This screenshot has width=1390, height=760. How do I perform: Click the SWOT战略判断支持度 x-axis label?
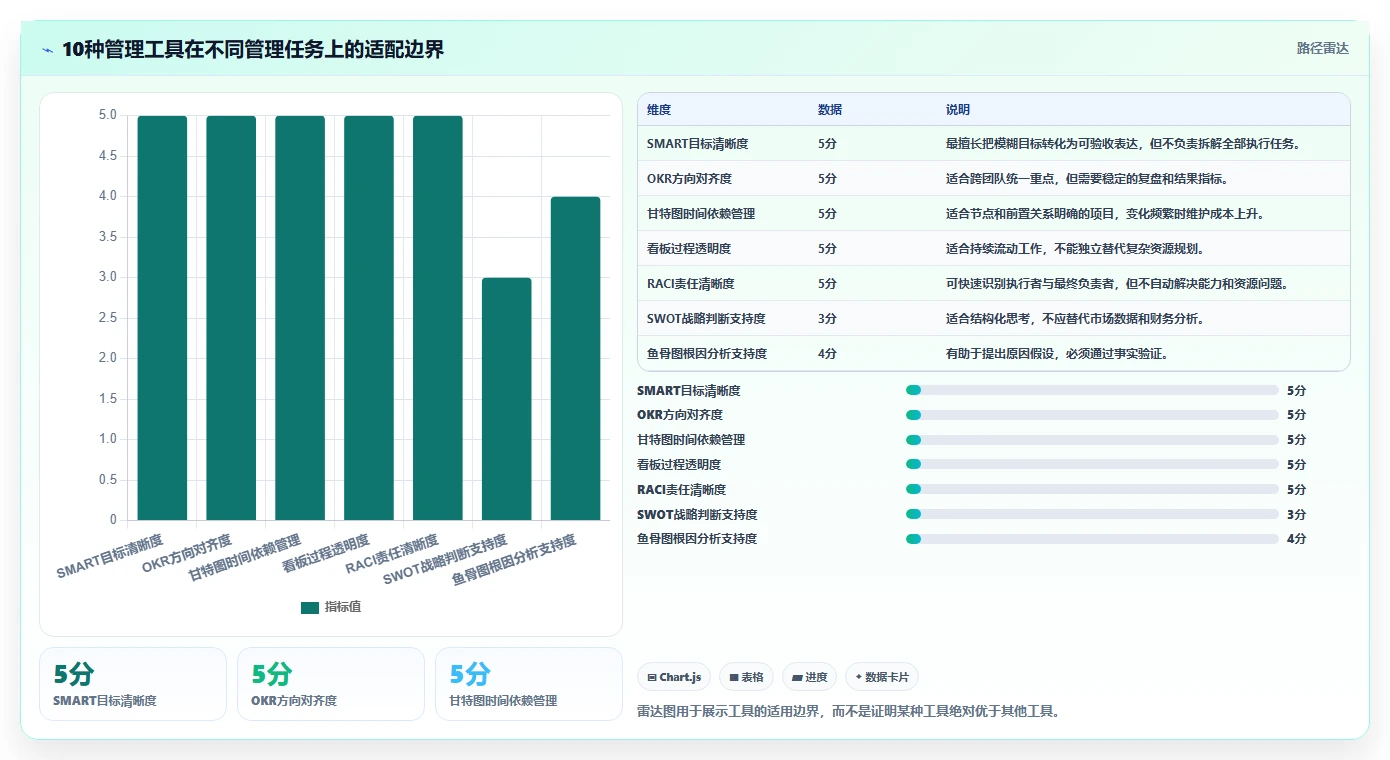click(x=444, y=560)
